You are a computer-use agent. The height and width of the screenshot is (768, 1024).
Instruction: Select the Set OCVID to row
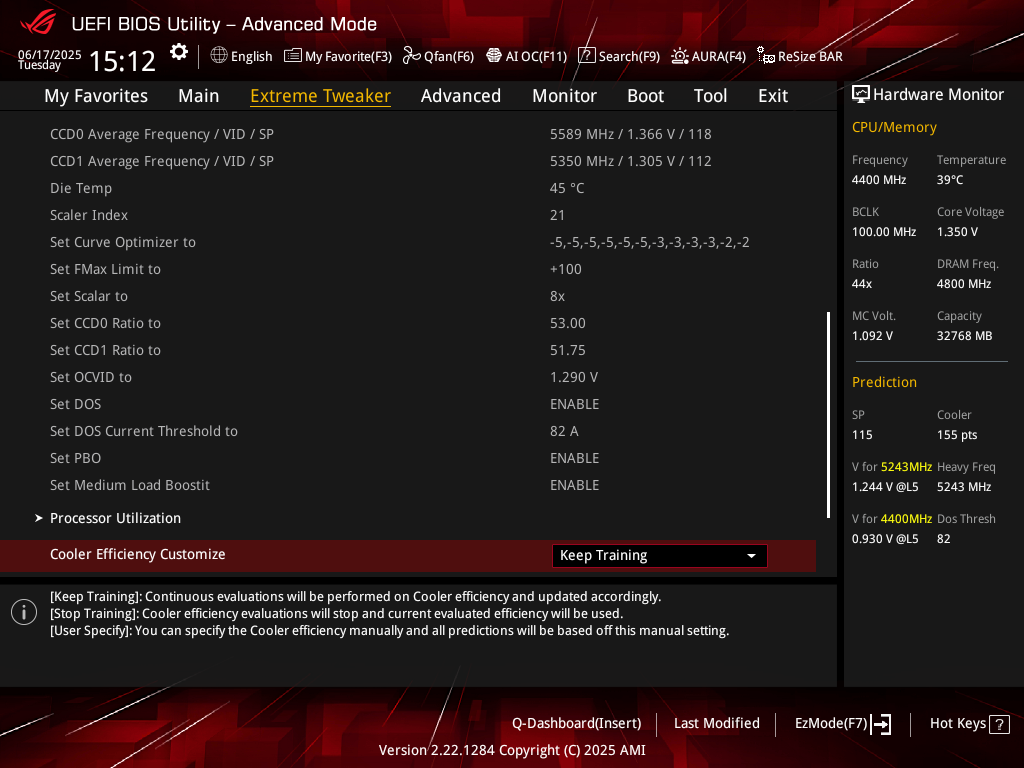tap(408, 377)
